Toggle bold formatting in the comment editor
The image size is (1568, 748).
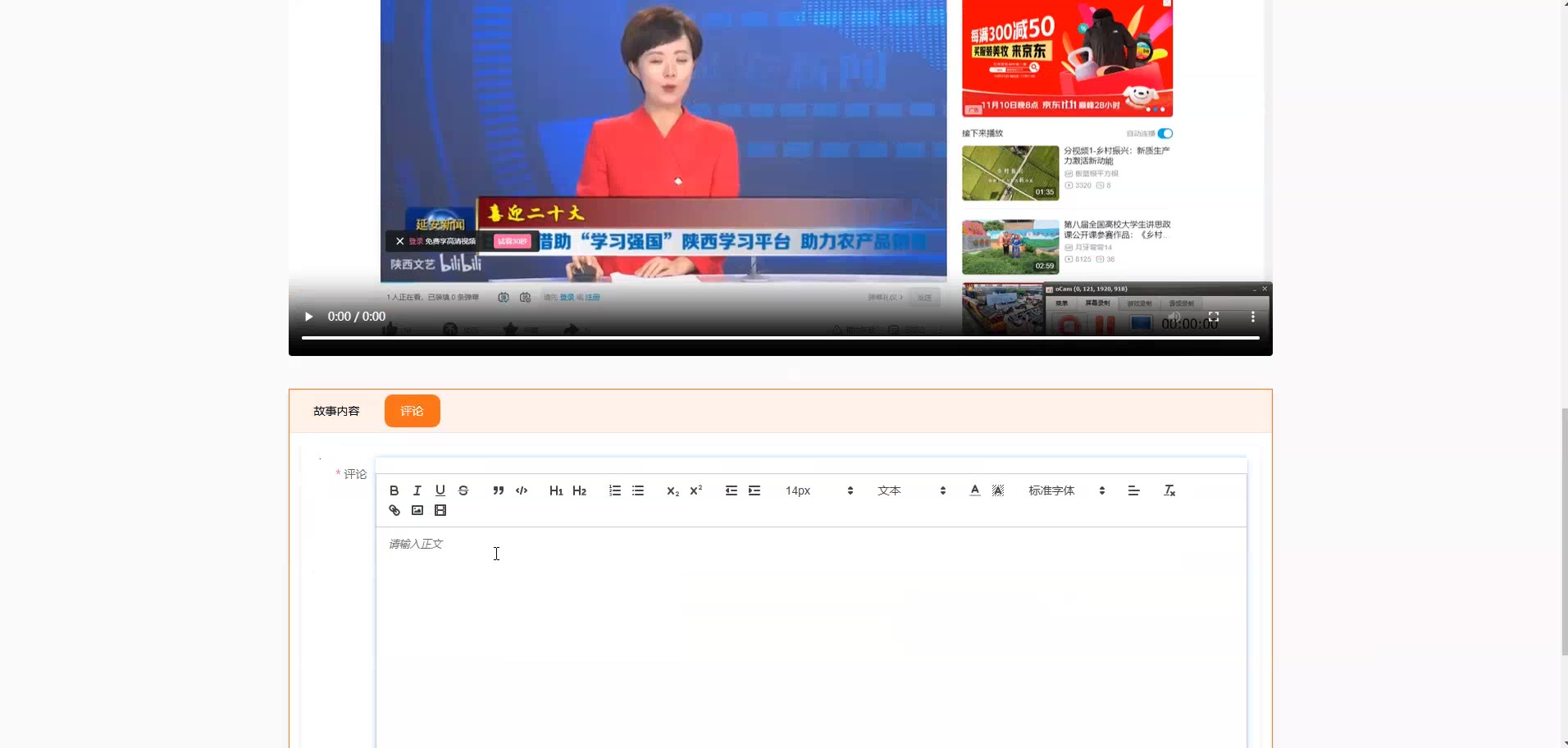click(x=394, y=490)
